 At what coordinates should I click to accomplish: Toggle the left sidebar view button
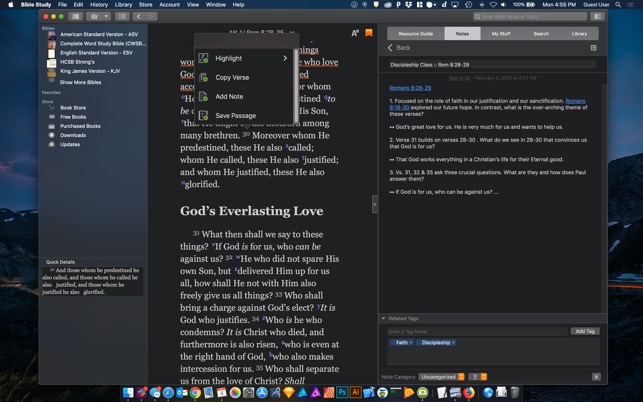point(75,17)
